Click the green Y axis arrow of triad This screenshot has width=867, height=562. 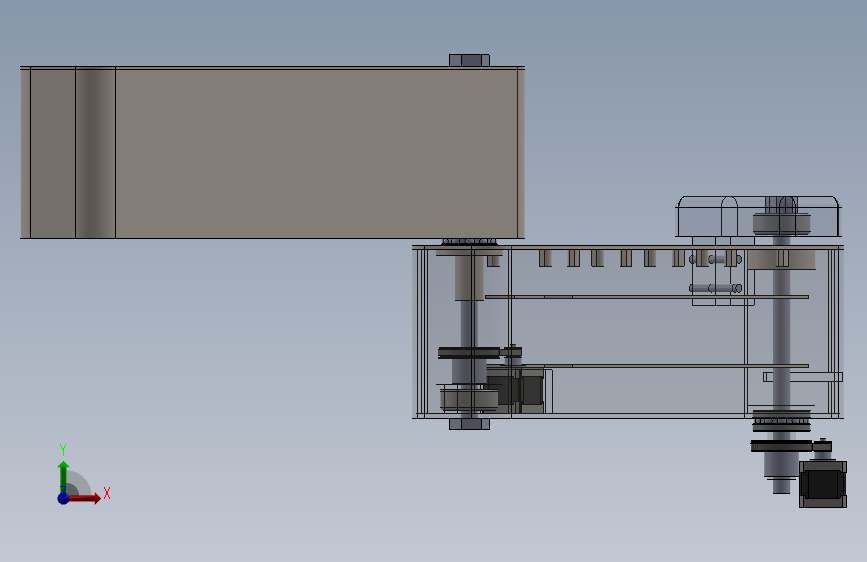pos(64,476)
